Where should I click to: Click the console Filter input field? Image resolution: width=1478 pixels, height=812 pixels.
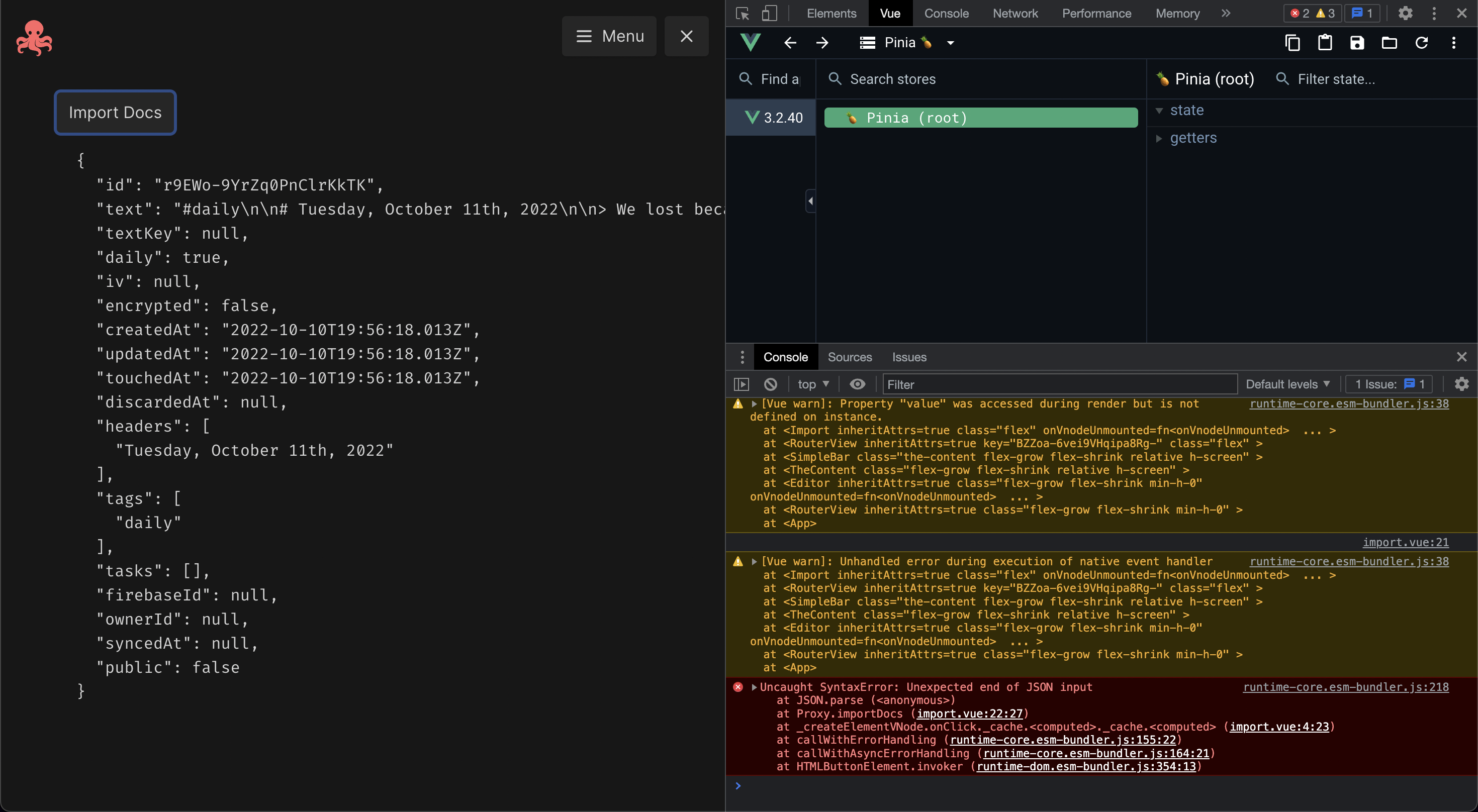(1059, 384)
